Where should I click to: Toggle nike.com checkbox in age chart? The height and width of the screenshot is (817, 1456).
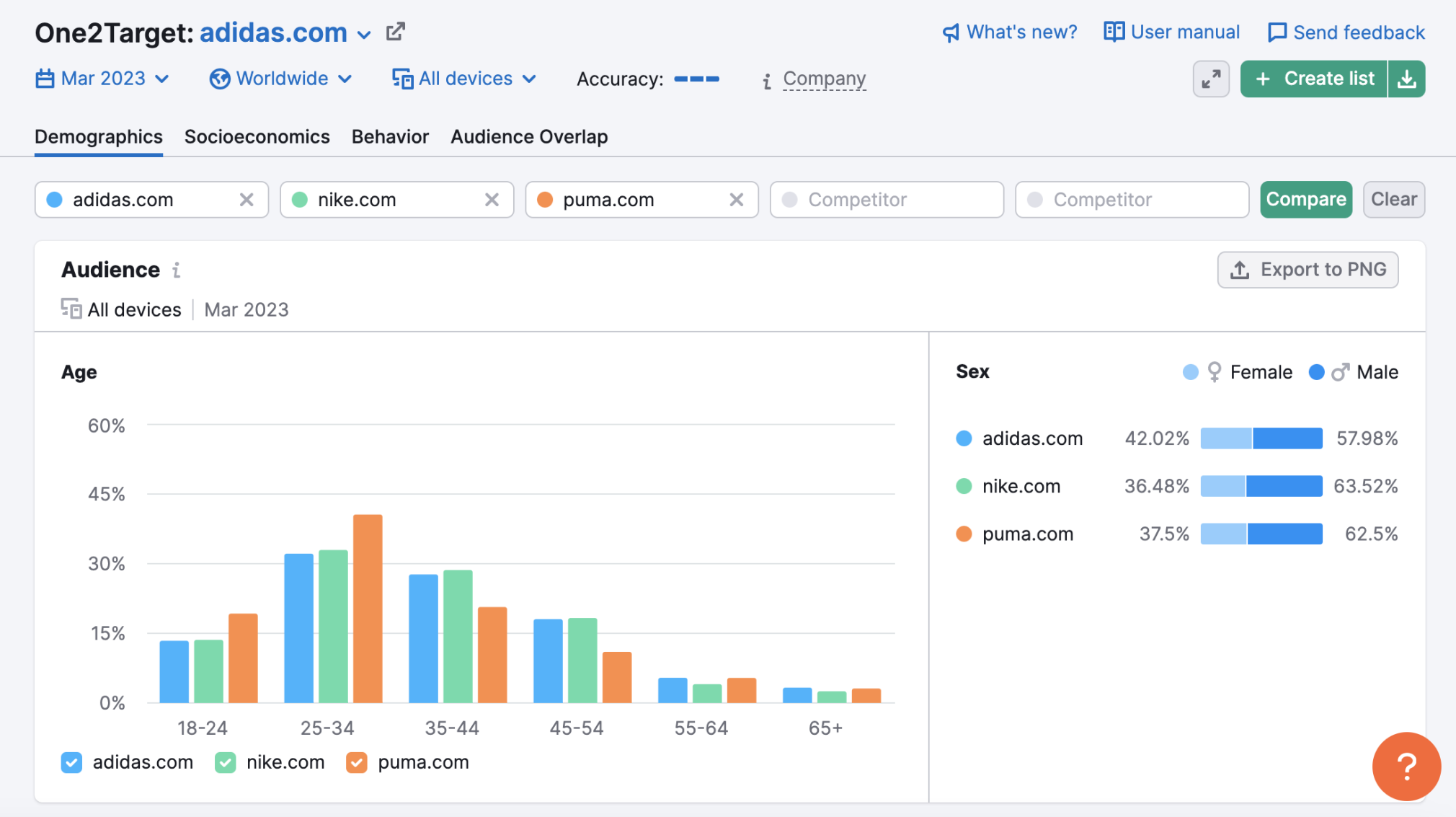225,762
